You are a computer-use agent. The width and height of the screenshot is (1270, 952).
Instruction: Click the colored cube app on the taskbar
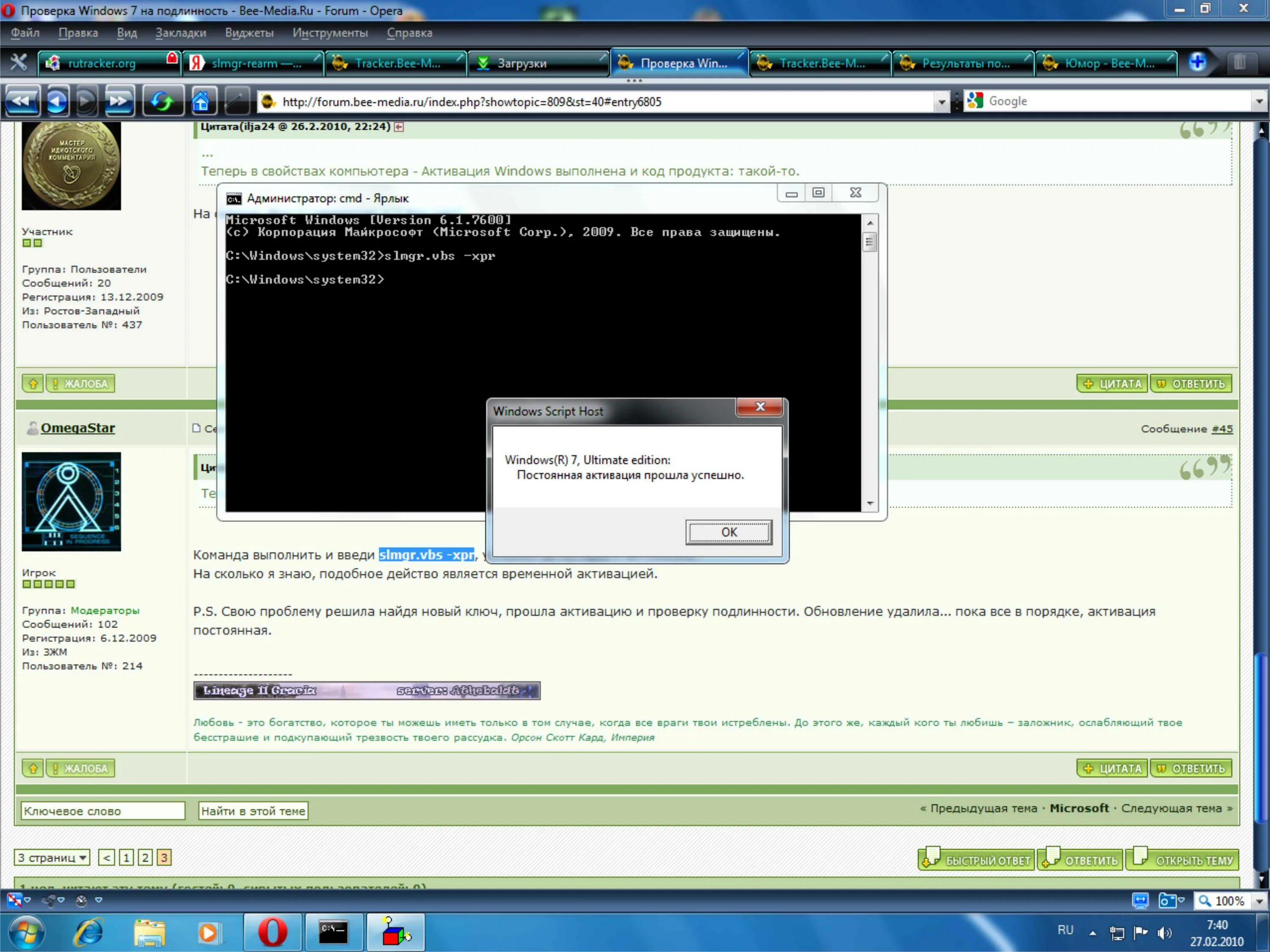click(395, 932)
